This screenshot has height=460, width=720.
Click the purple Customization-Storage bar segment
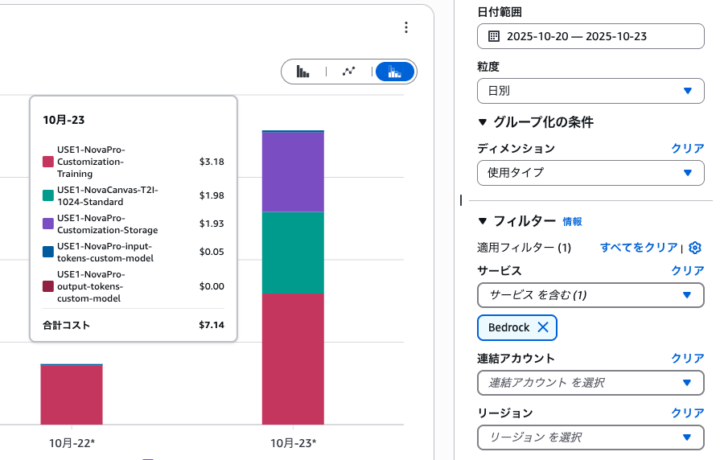293,171
